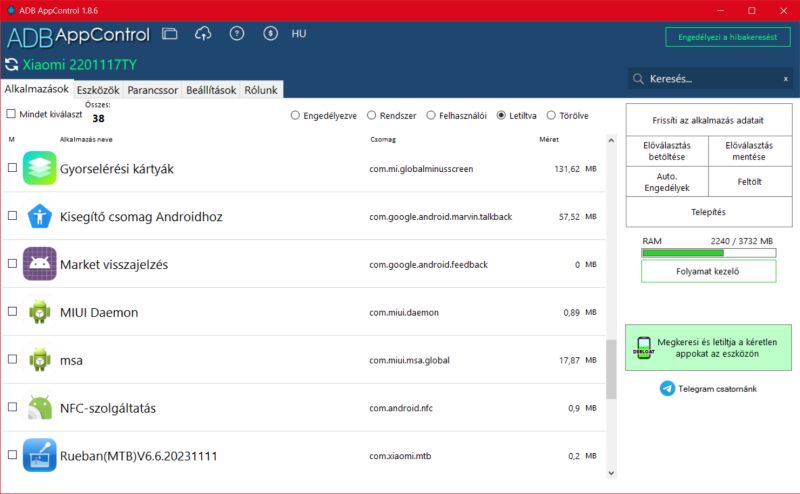The width and height of the screenshot is (800, 494).
Task: Check the NFC-szolgáltatás checkbox
Action: 12,407
